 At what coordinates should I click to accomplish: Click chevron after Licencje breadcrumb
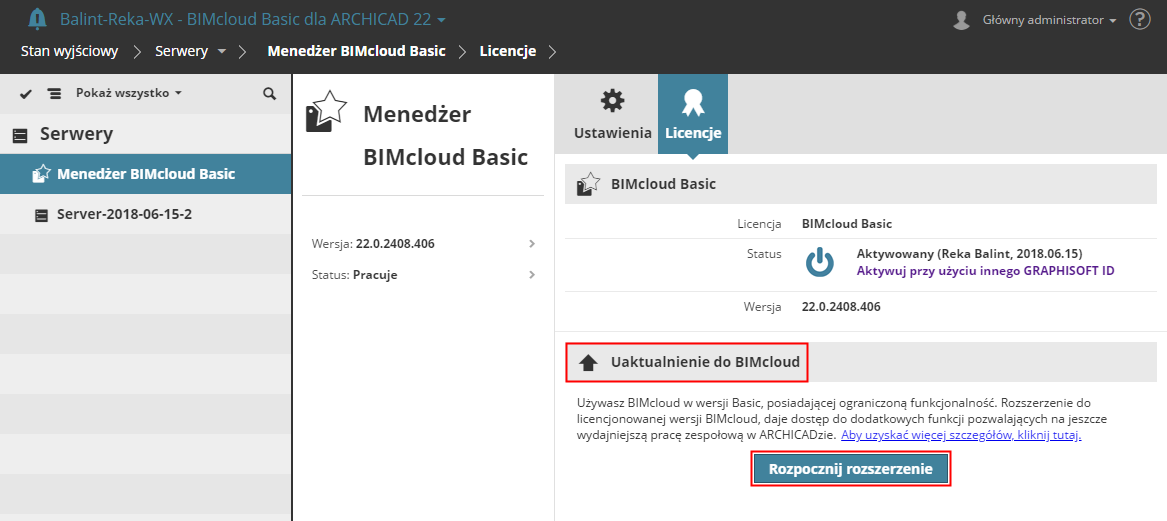pyautogui.click(x=551, y=51)
